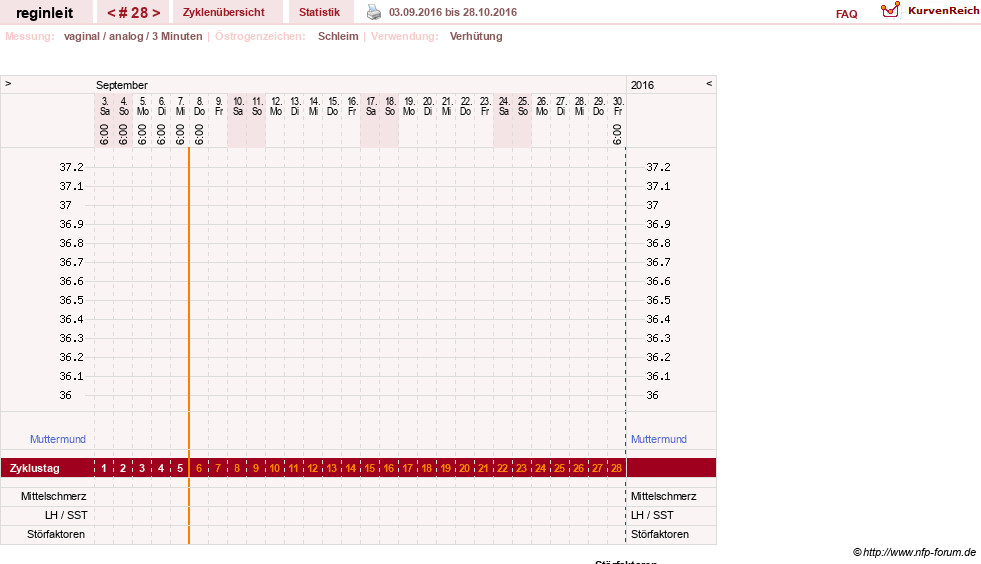
Task: Click the Verhütung value text
Action: [x=475, y=36]
